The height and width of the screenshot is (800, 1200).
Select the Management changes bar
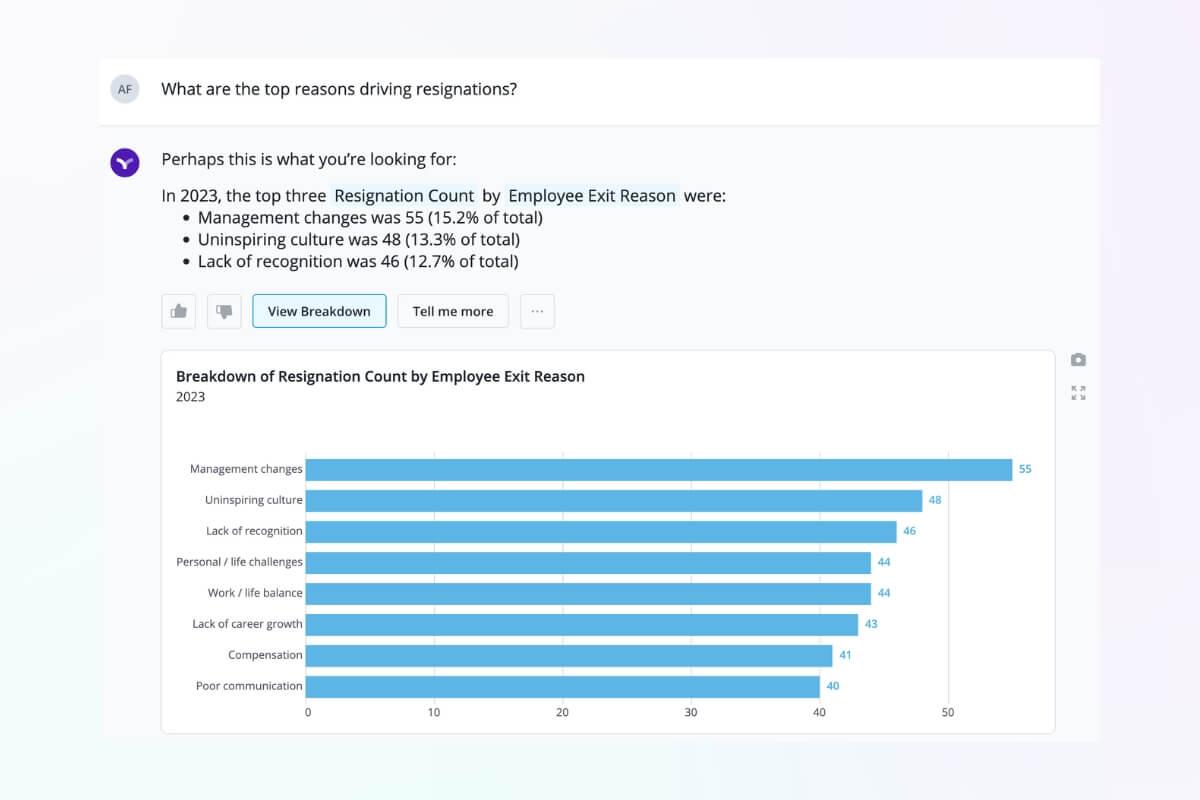pyautogui.click(x=659, y=469)
